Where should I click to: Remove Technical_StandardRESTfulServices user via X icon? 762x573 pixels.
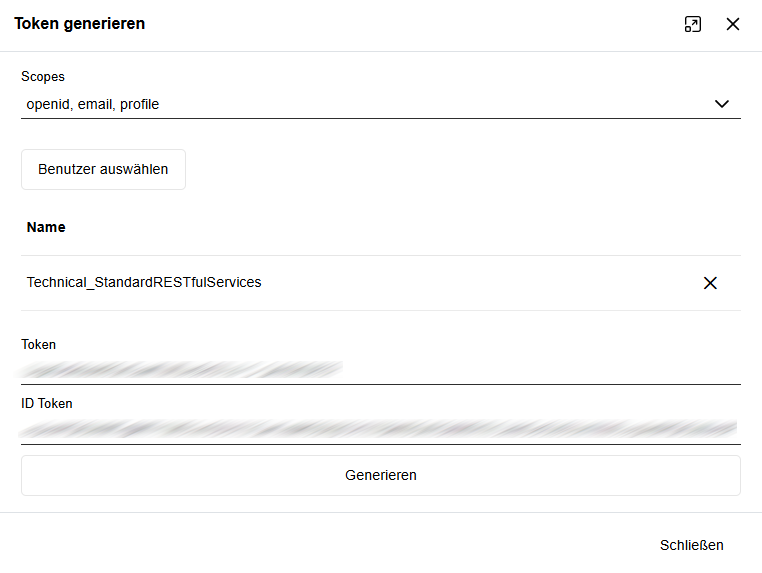click(x=710, y=283)
